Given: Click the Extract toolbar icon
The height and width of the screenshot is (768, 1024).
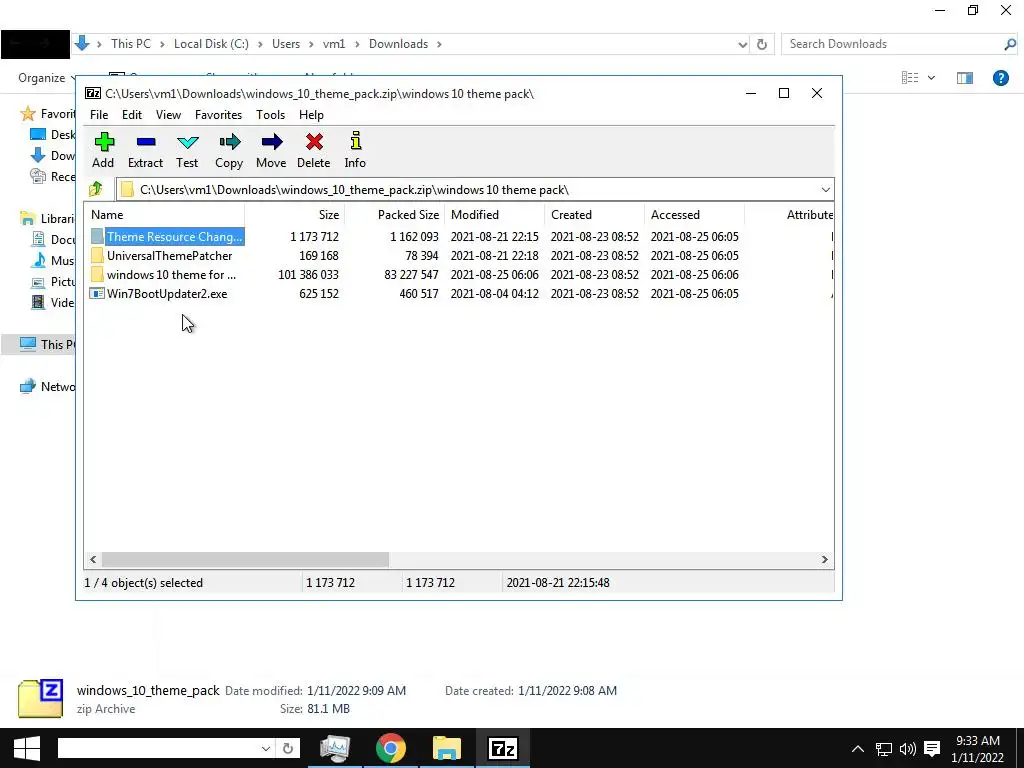Looking at the screenshot, I should [x=145, y=150].
